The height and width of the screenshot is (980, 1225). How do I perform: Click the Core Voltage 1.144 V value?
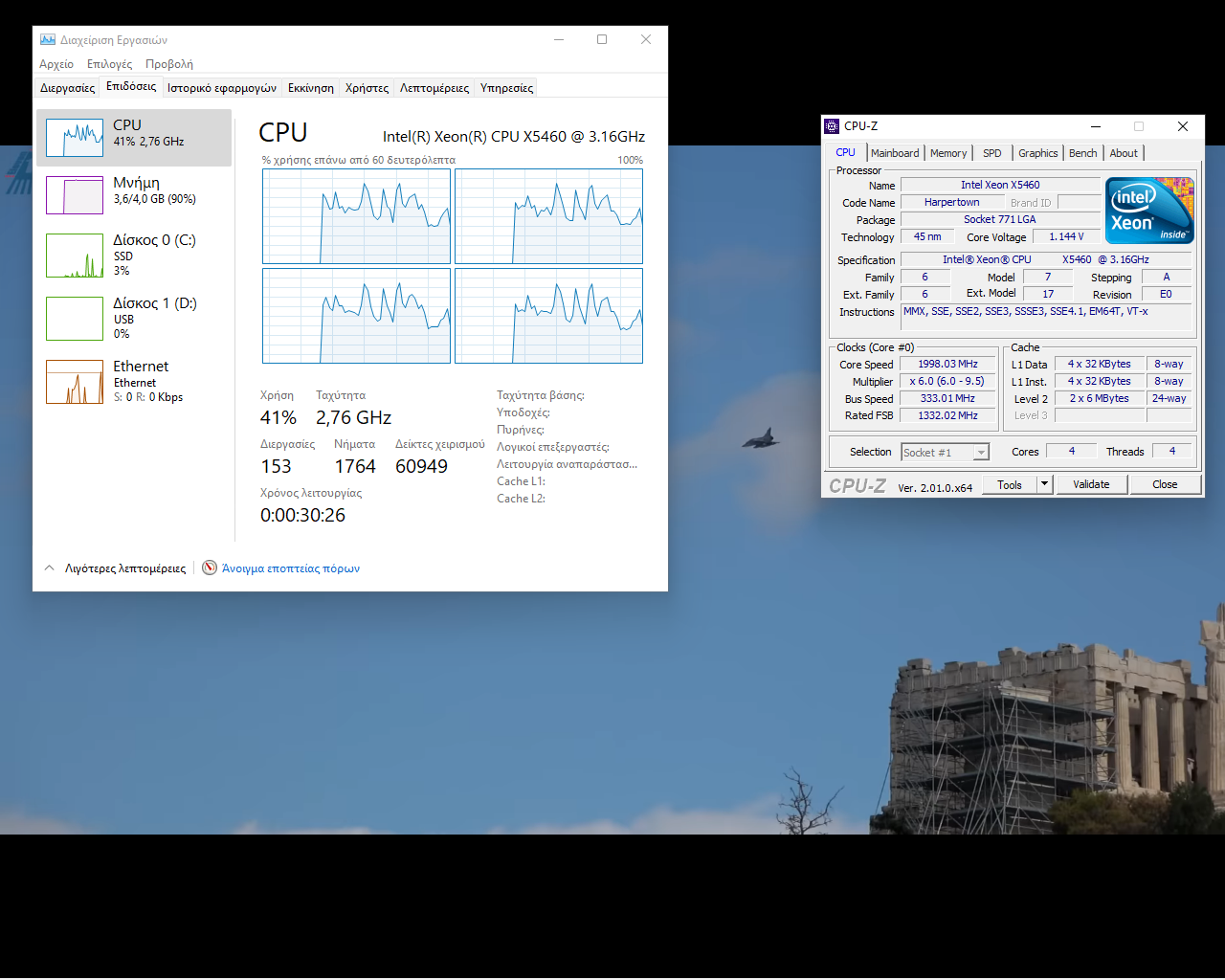[1066, 236]
